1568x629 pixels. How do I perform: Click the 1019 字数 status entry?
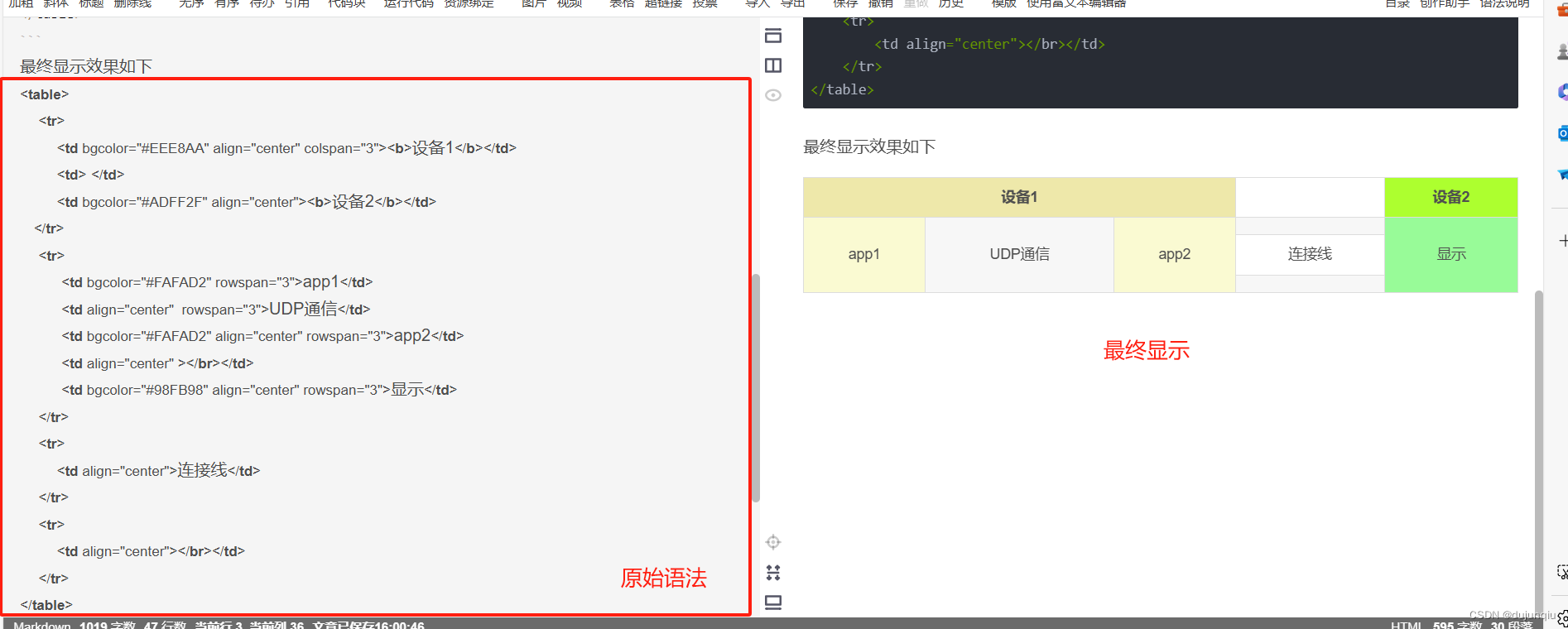pos(108,625)
